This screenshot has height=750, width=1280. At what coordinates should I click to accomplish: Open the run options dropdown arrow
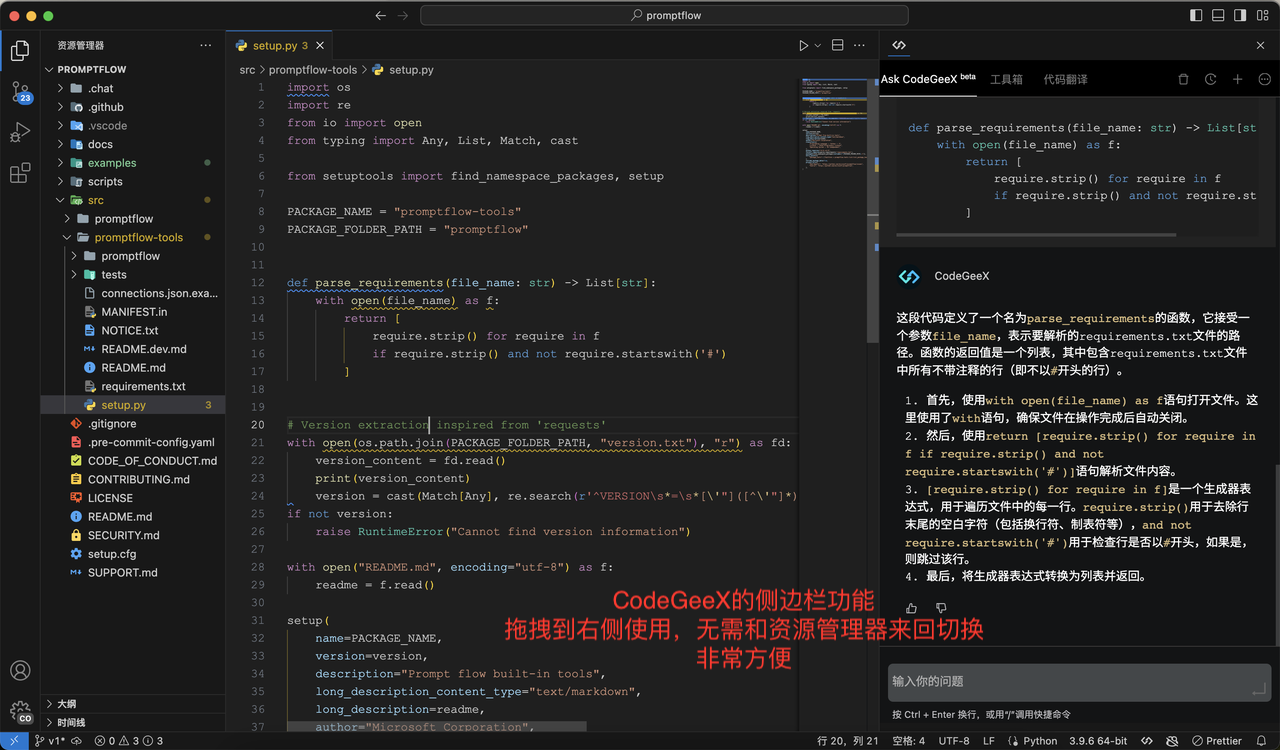(x=818, y=45)
